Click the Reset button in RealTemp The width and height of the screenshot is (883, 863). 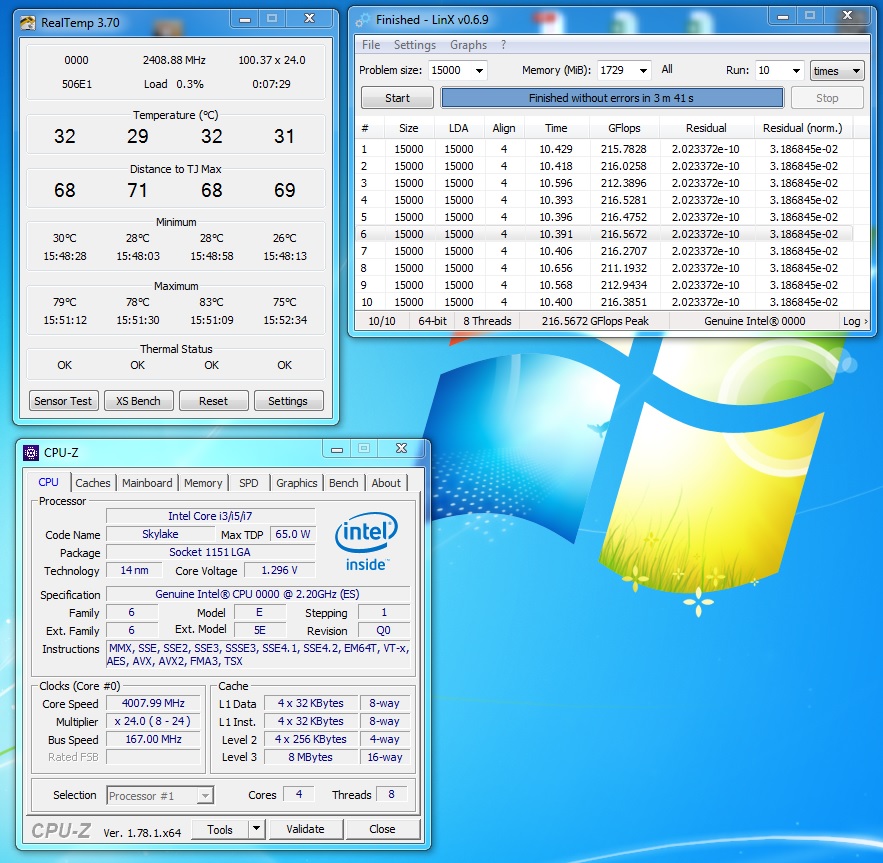pos(213,401)
